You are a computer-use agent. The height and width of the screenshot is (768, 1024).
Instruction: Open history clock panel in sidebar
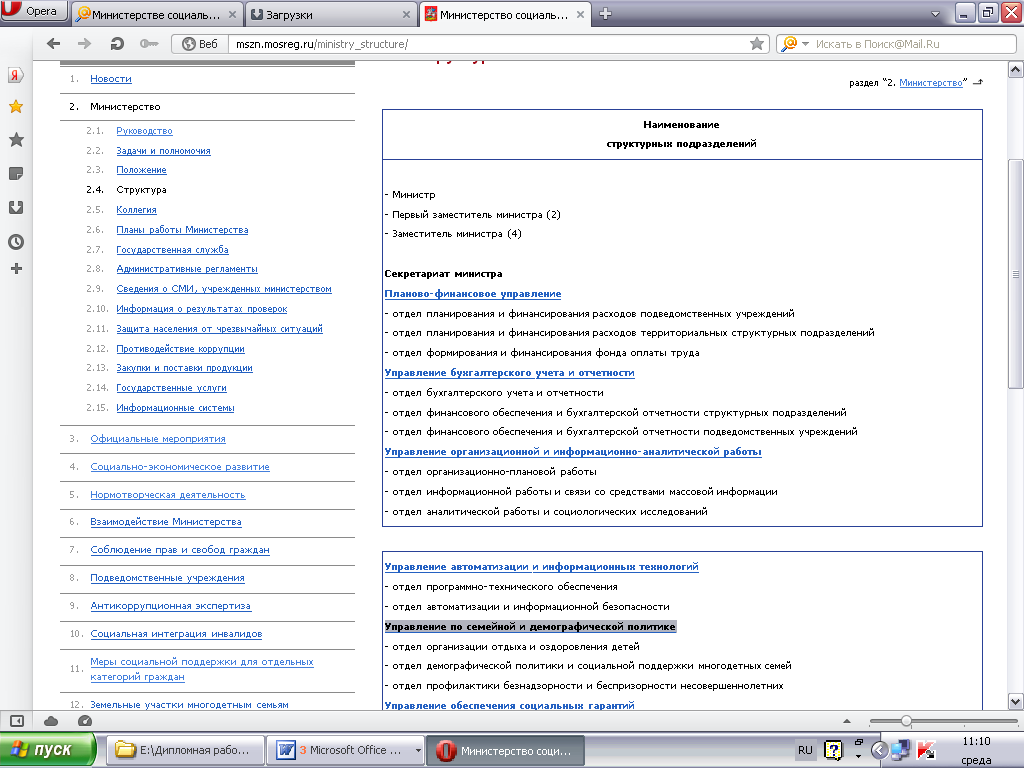(x=16, y=242)
